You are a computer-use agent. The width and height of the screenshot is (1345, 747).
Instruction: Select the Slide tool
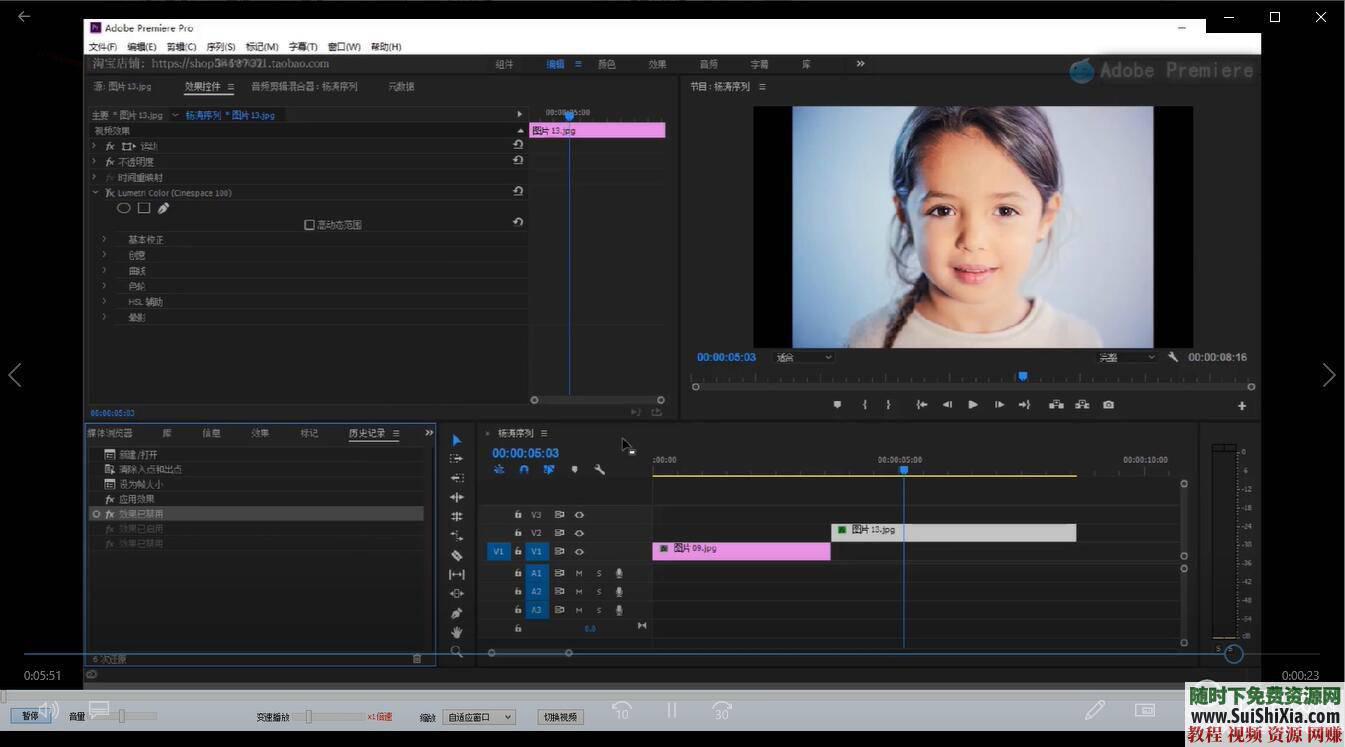(456, 594)
